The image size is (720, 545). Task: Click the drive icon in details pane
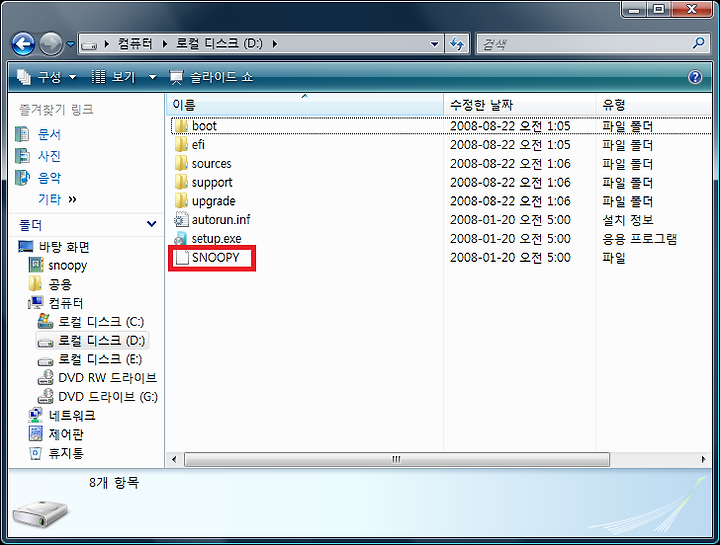pos(40,513)
